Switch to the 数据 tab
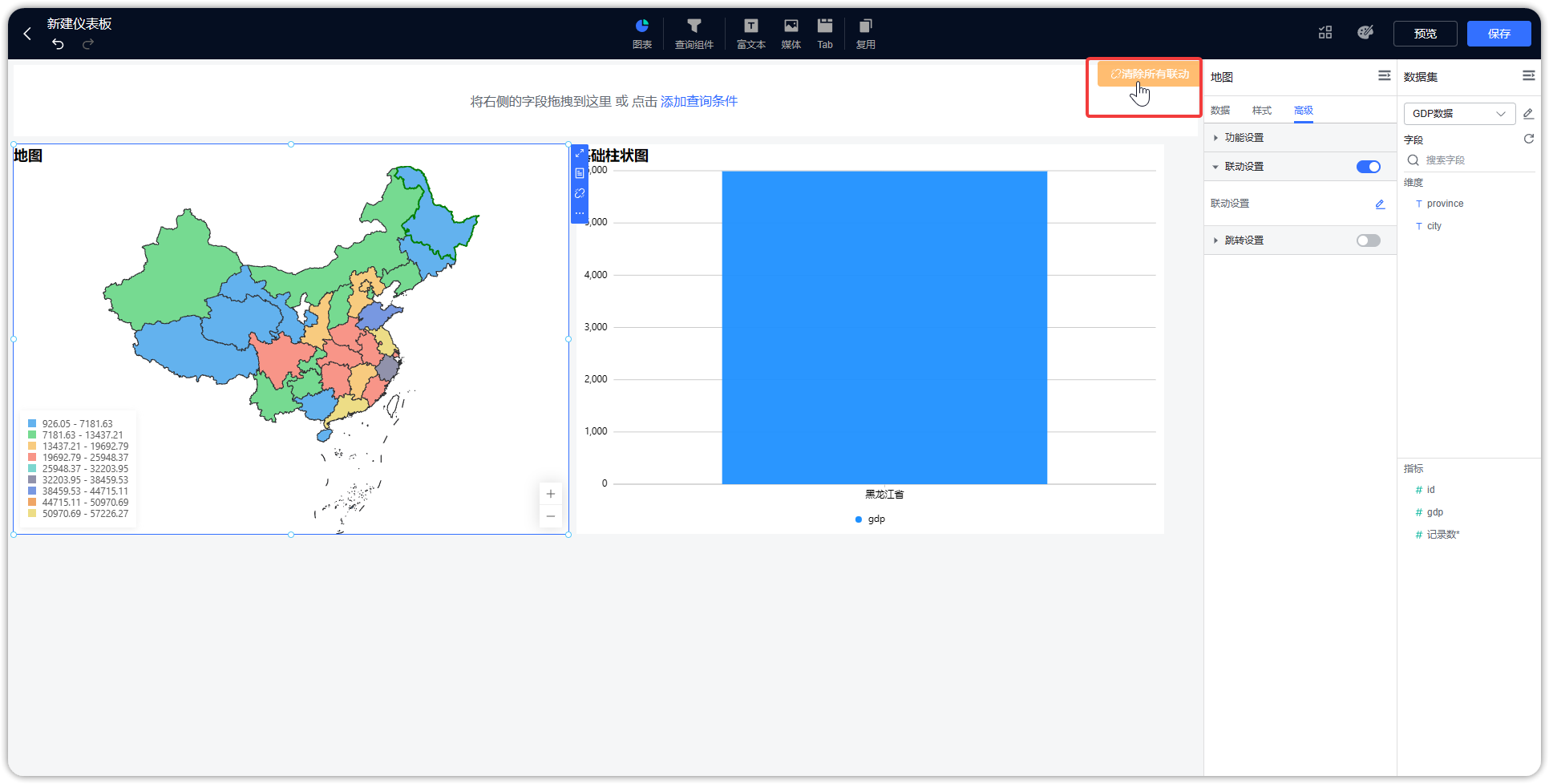 [x=1220, y=111]
